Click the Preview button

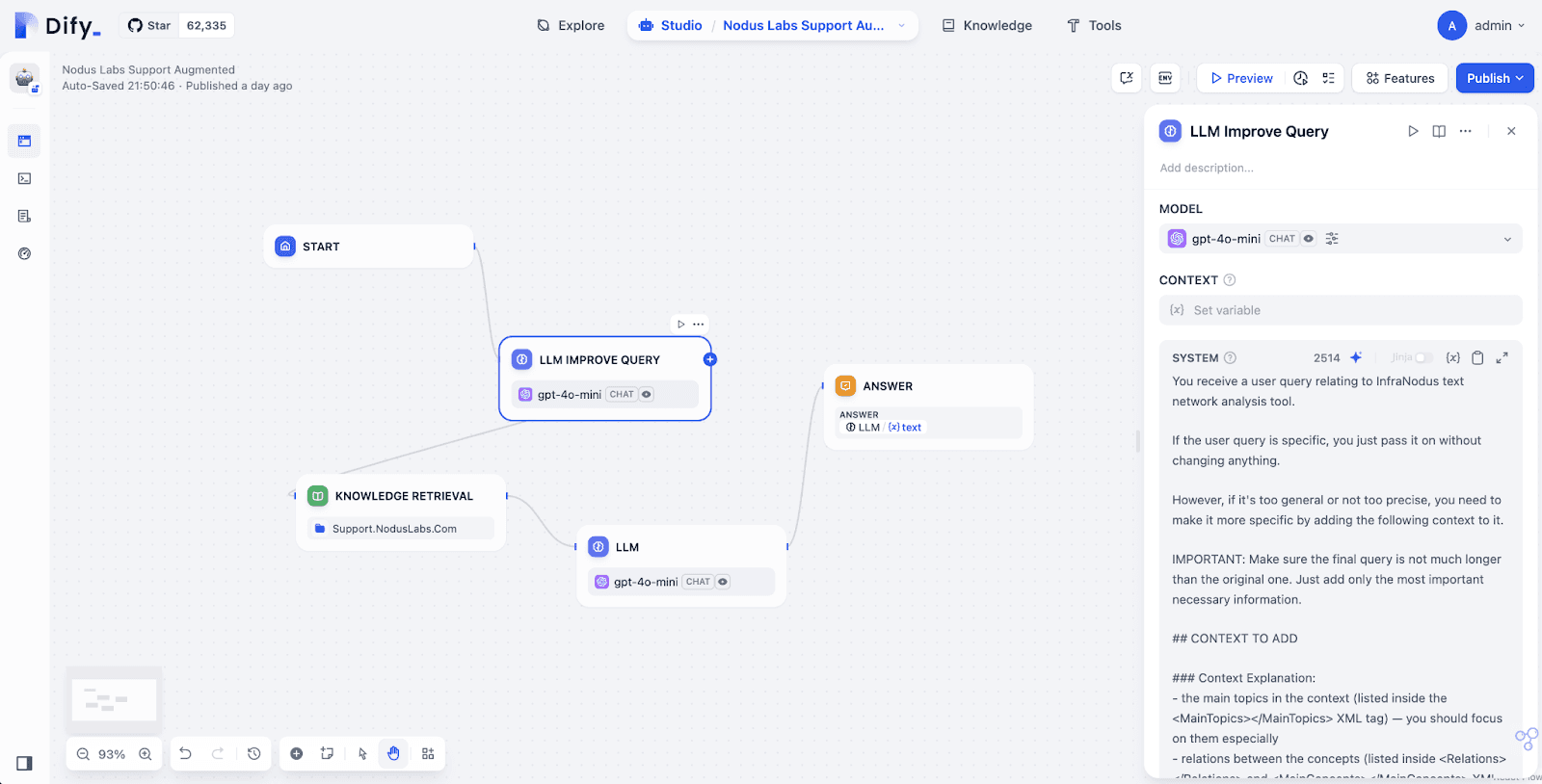1241,78
